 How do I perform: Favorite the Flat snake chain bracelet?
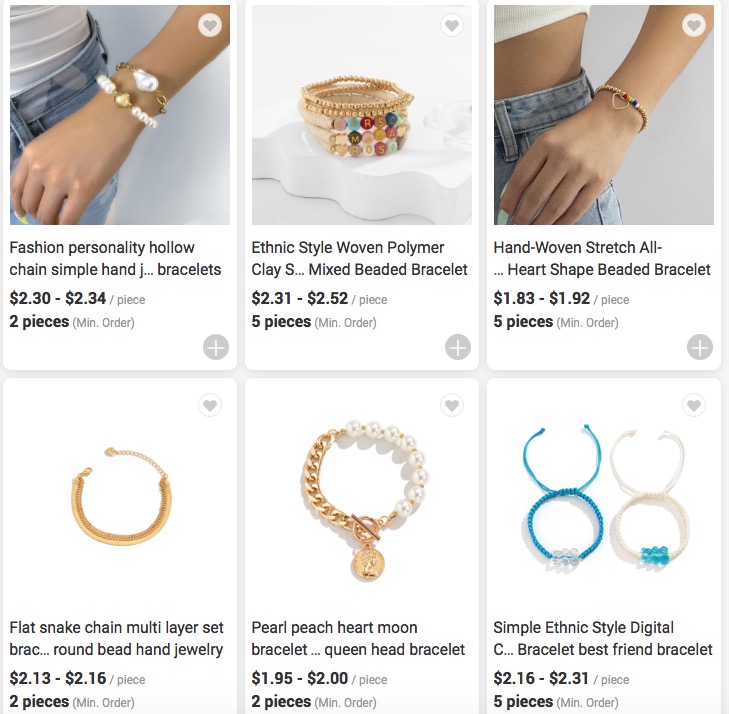[210, 405]
